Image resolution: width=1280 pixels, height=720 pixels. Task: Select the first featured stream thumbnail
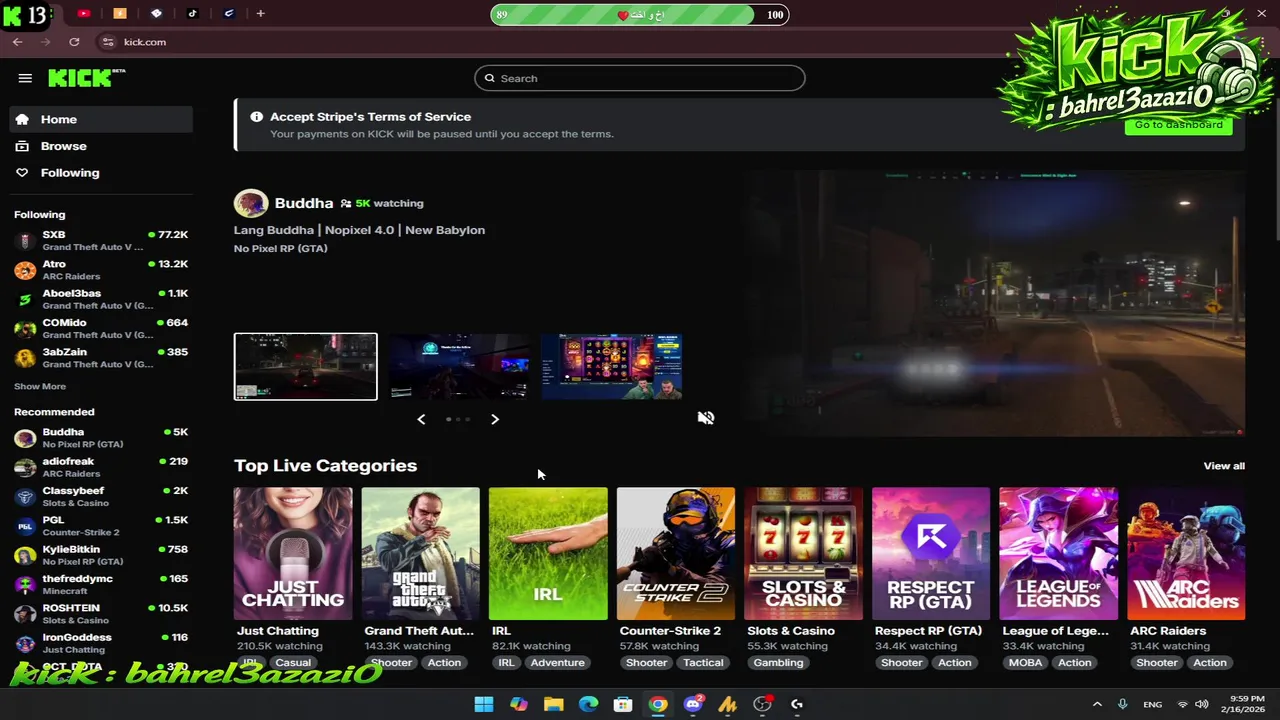point(306,366)
